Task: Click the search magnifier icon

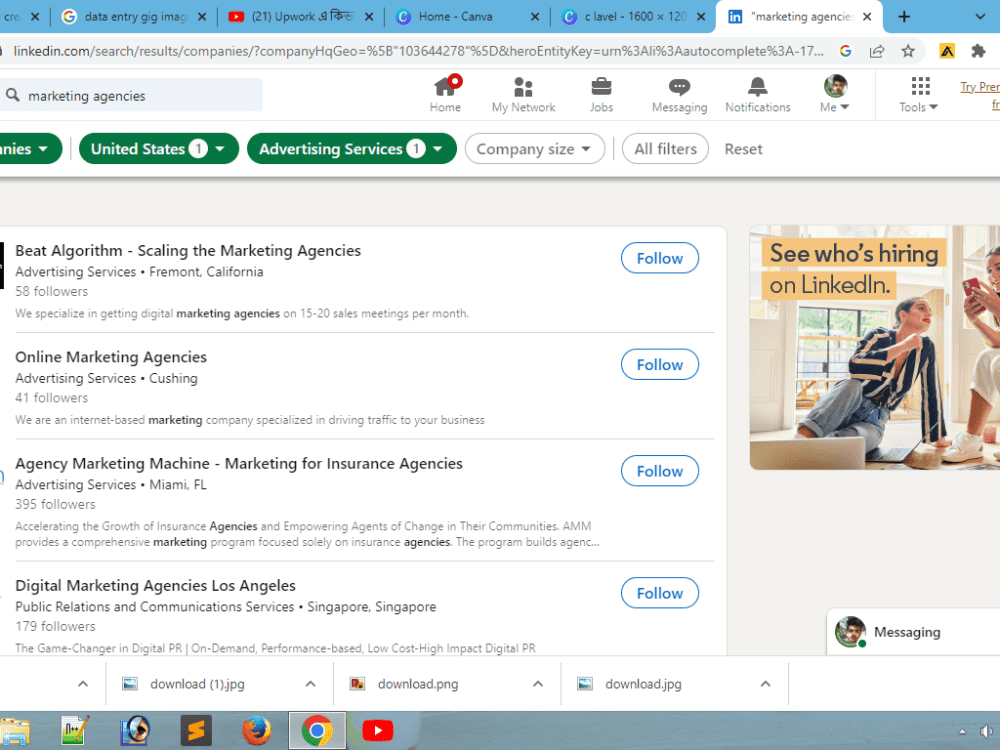Action: pos(13,95)
